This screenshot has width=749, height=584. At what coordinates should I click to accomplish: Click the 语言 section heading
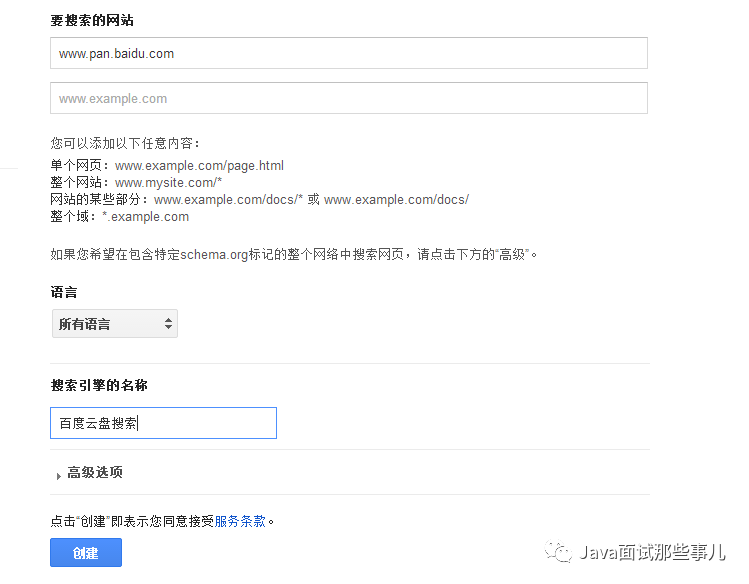click(x=64, y=293)
